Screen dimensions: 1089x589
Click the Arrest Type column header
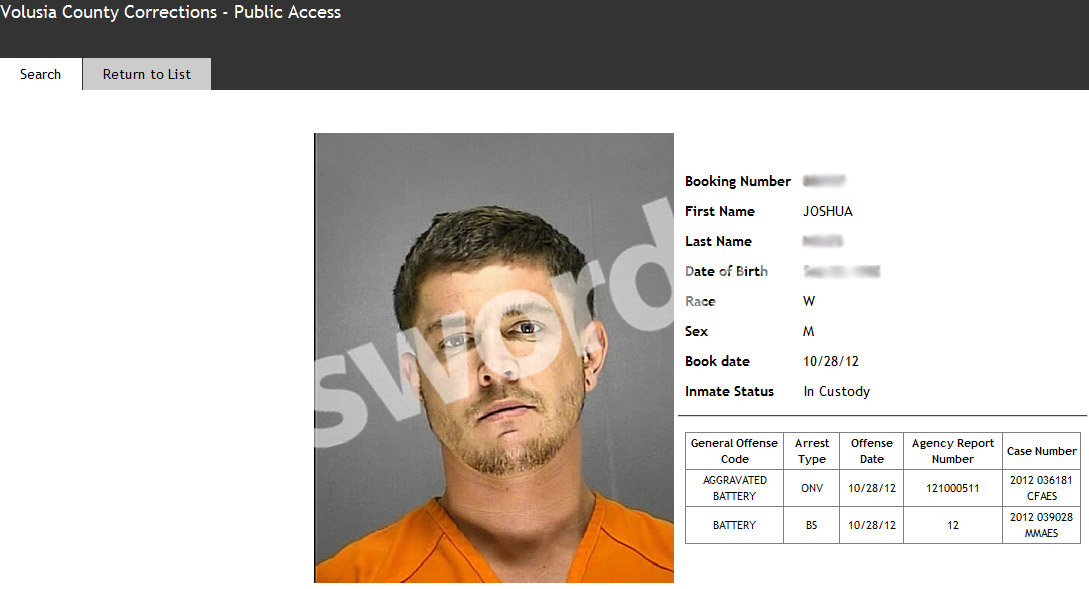click(811, 451)
